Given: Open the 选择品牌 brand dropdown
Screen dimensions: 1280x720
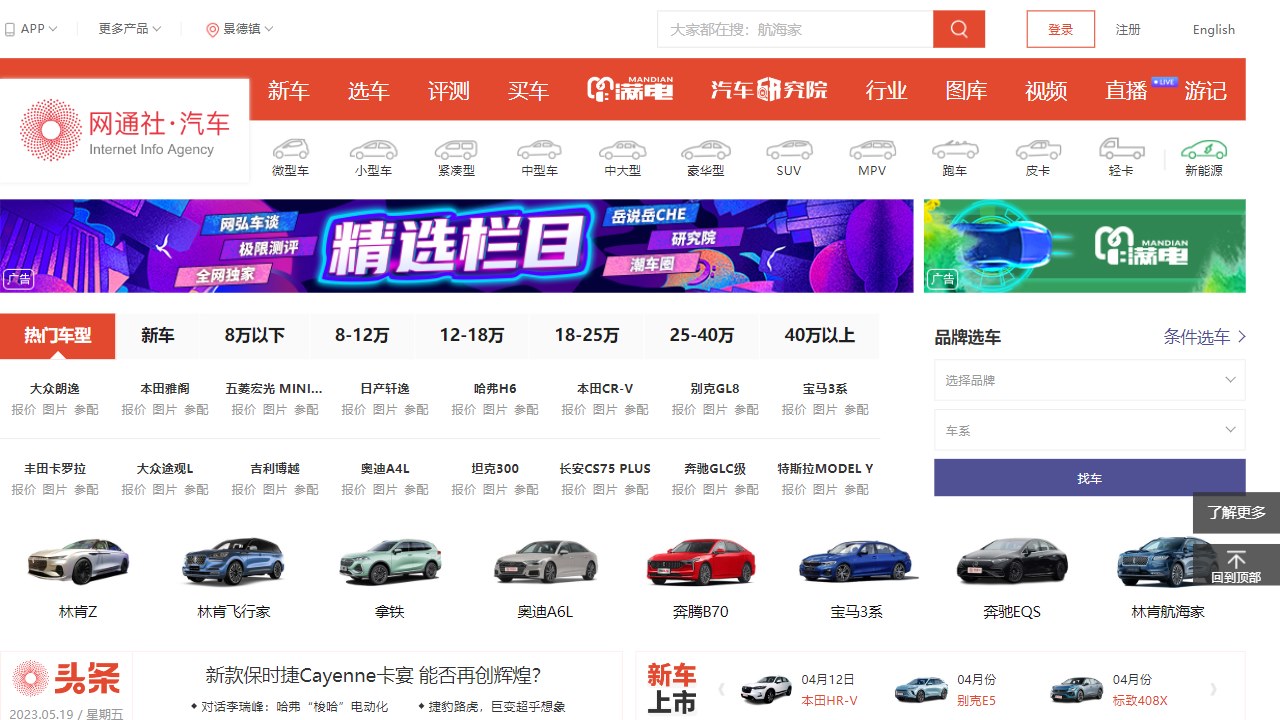Looking at the screenshot, I should 1090,380.
